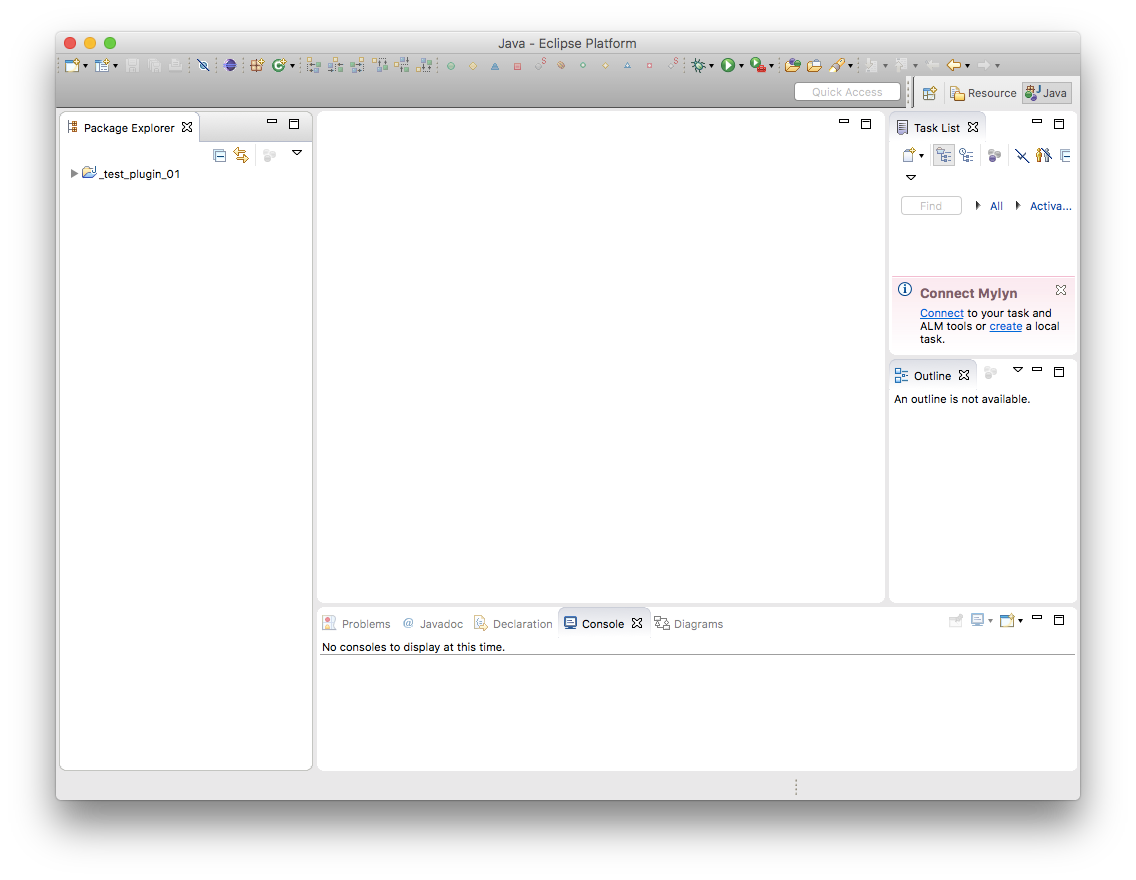
Task: Click the External Tools run icon
Action: [757, 65]
